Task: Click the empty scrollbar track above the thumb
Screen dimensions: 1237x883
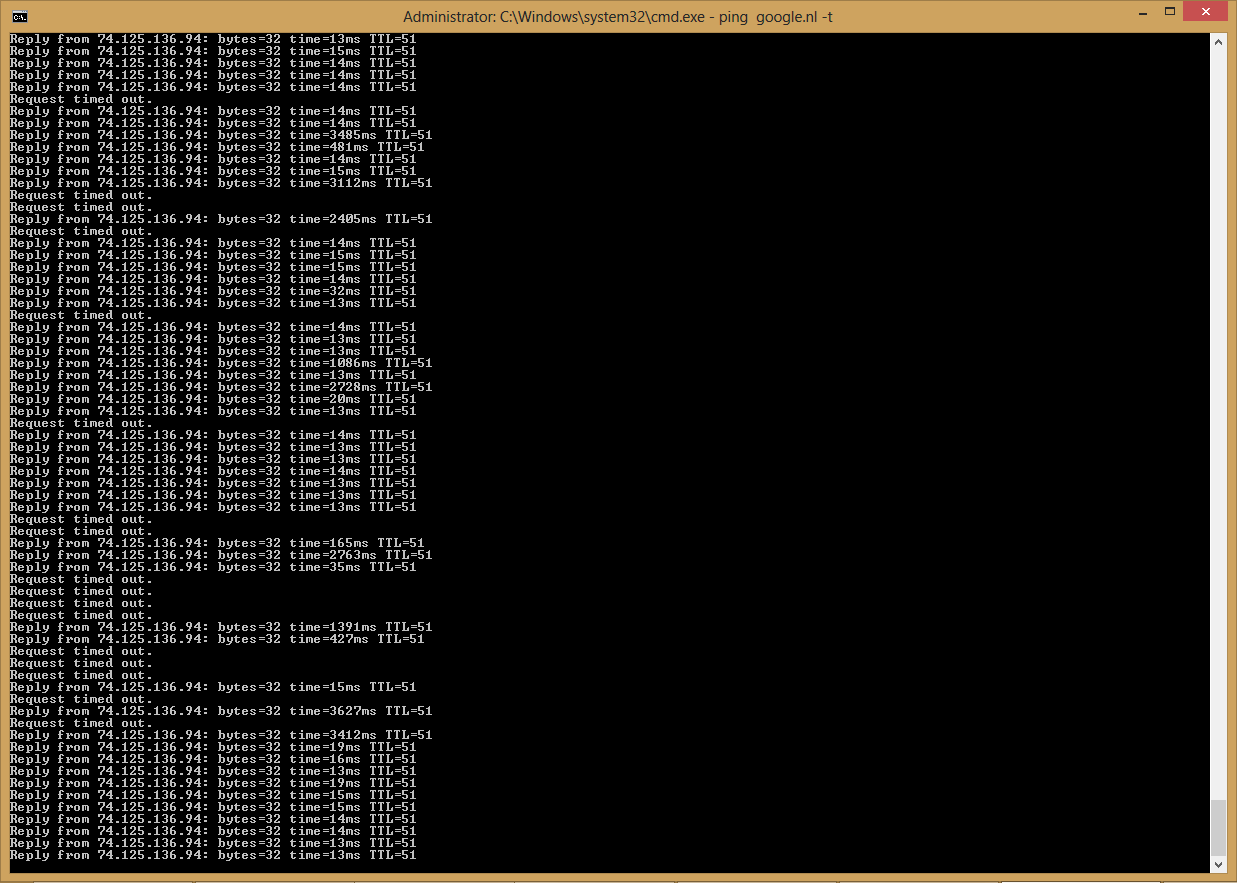Action: coord(1217,400)
